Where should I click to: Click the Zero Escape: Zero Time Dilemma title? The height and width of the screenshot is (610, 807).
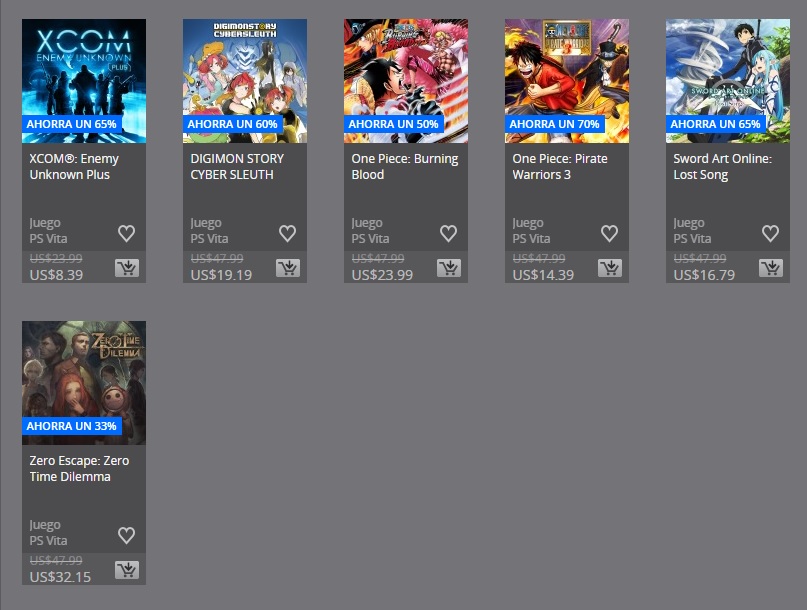pyautogui.click(x=79, y=468)
